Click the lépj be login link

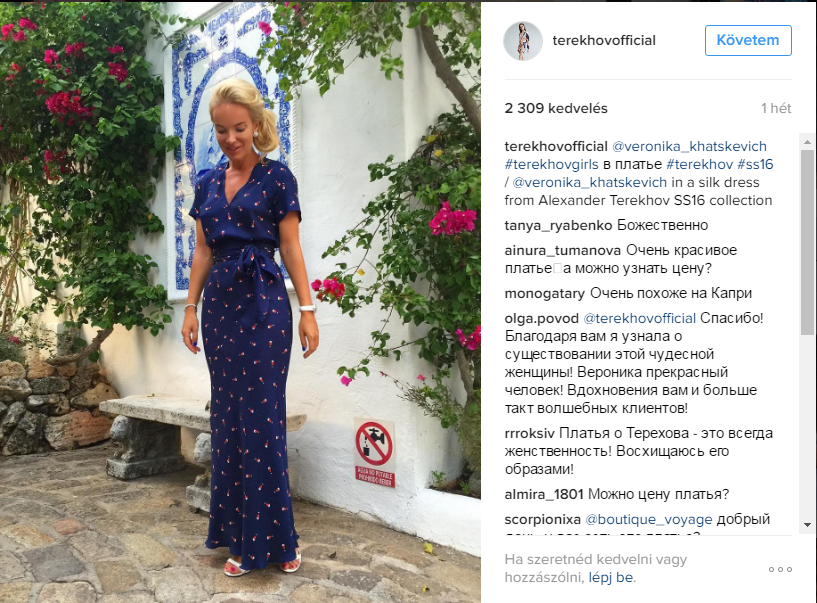coord(611,577)
